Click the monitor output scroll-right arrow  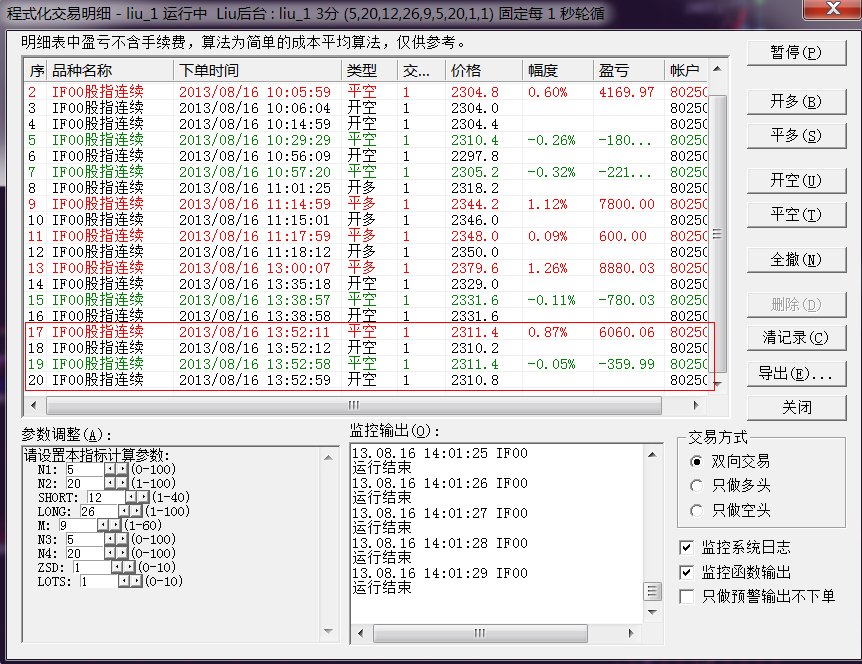[631, 633]
